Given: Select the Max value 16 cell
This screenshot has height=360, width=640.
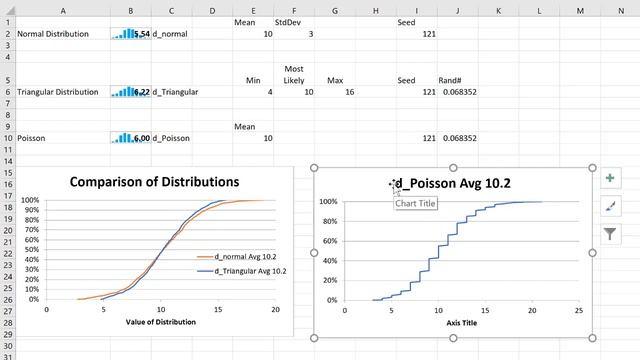Looking at the screenshot, I should point(335,92).
